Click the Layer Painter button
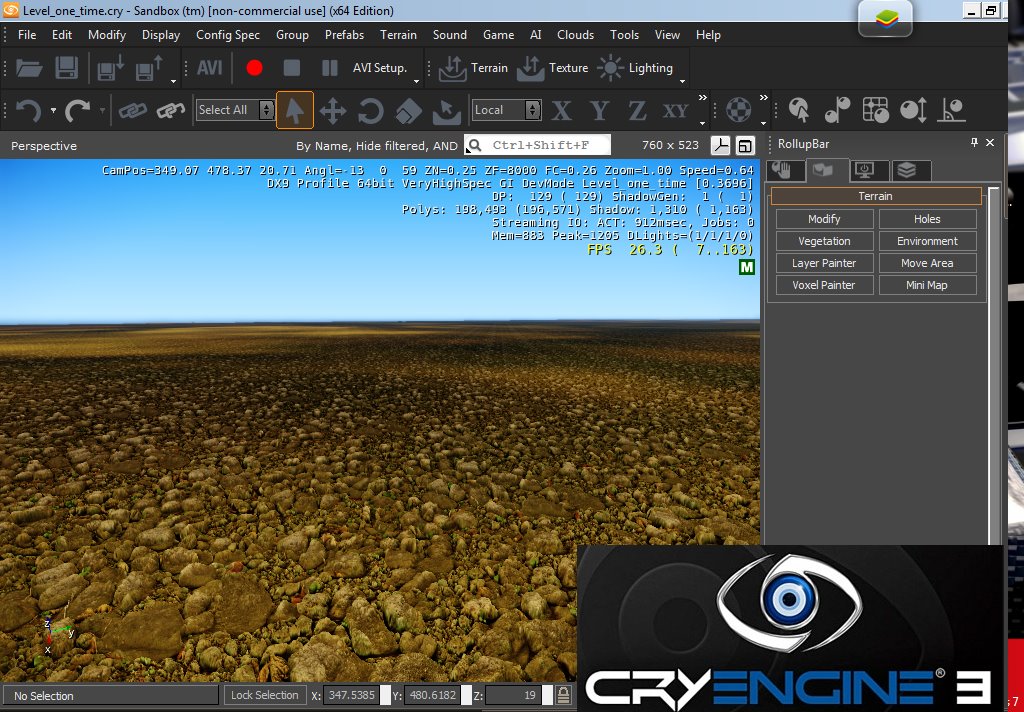The width and height of the screenshot is (1024, 712). (824, 263)
